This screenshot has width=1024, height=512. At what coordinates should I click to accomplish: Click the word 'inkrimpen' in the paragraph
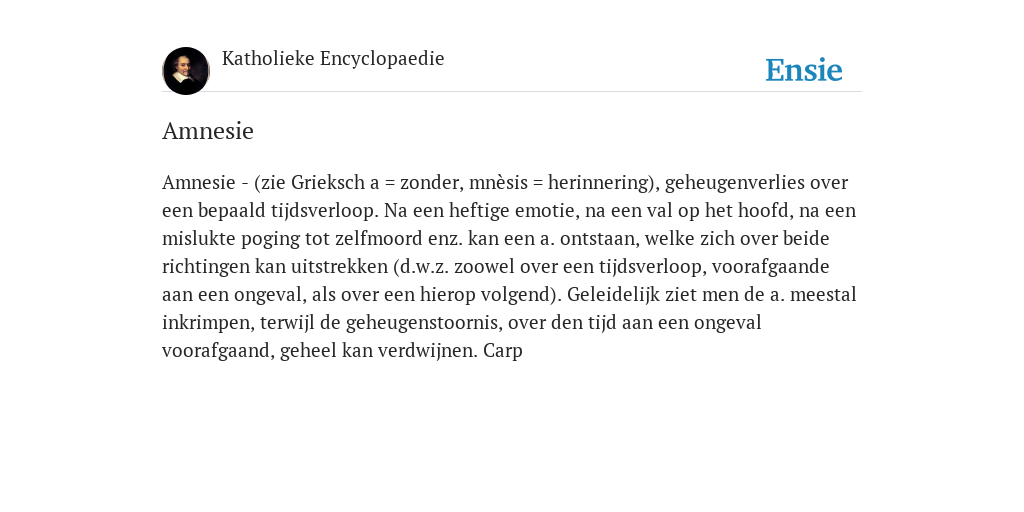(x=208, y=323)
